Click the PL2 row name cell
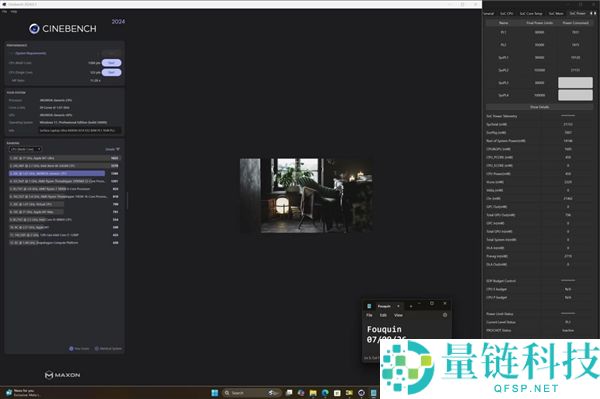Viewport: 600px width, 399px height. click(x=504, y=45)
